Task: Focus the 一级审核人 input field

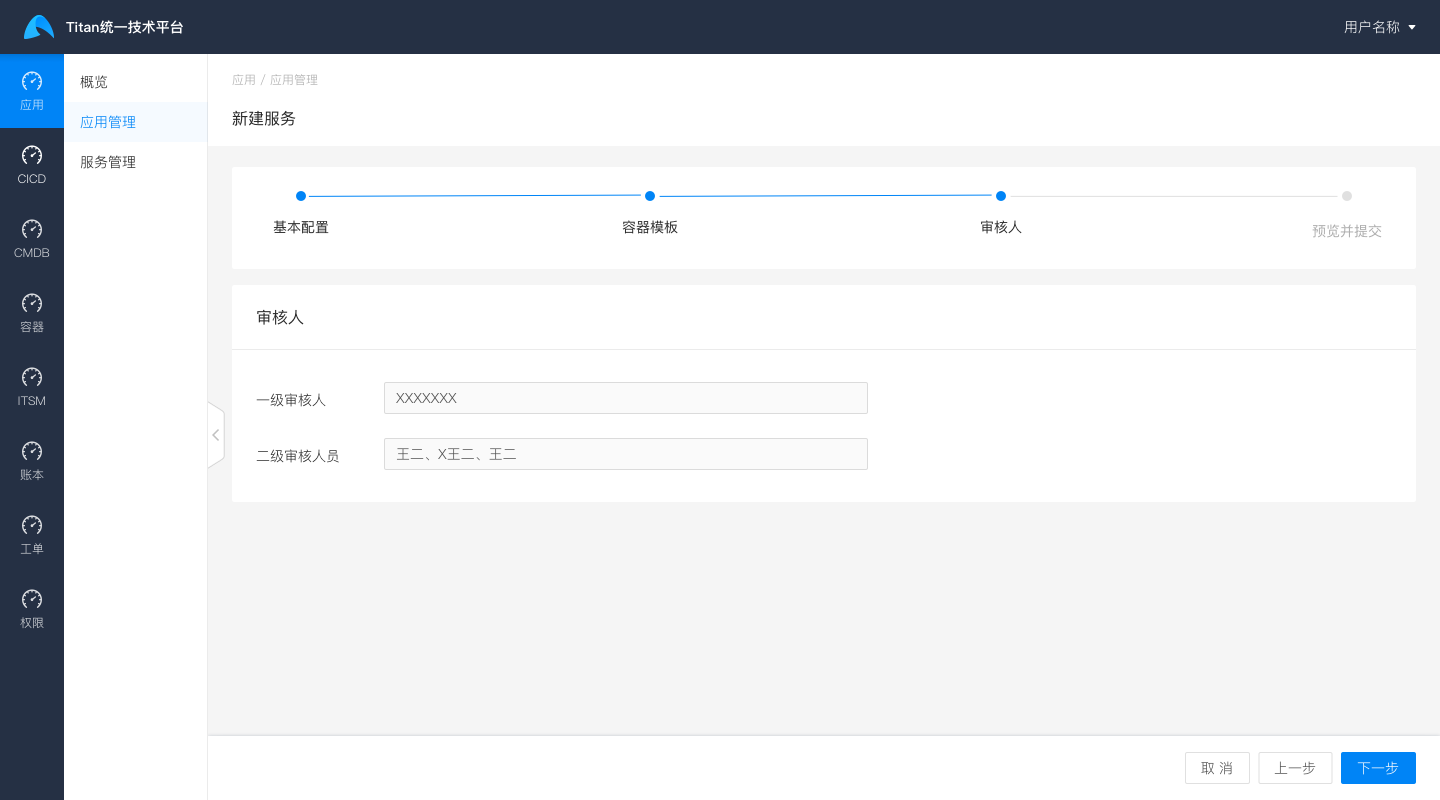Action: tap(625, 398)
